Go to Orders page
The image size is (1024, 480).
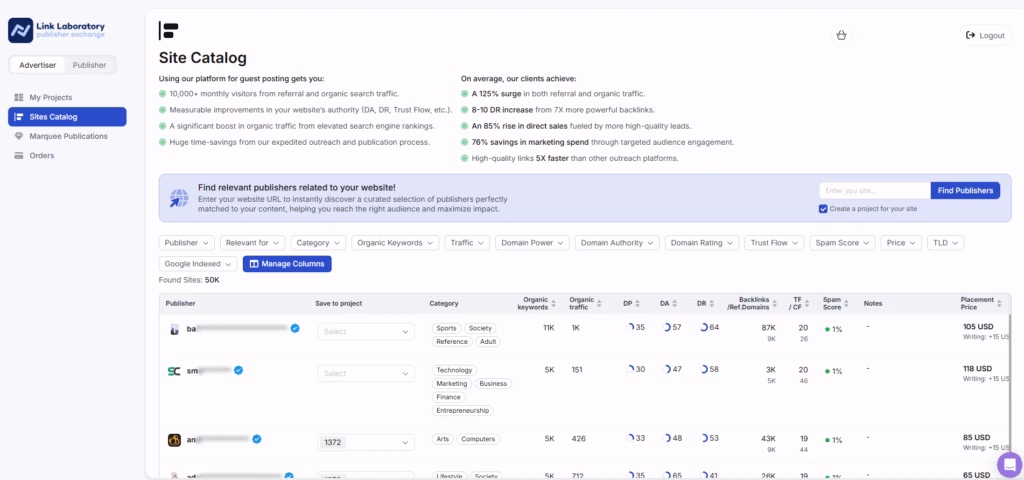click(41, 155)
